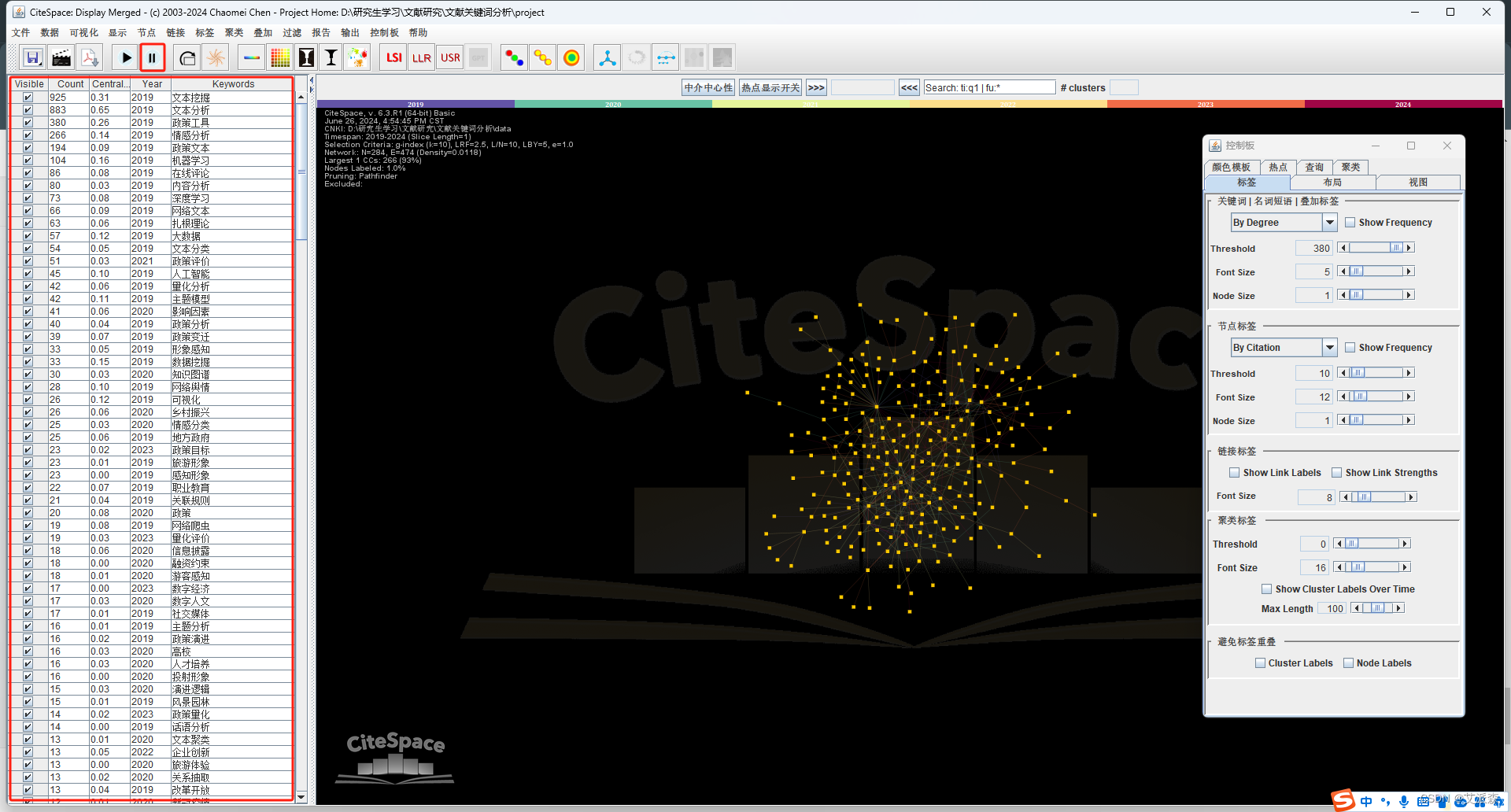1511x812 pixels.
Task: Click the play button in toolbar
Action: (x=125, y=57)
